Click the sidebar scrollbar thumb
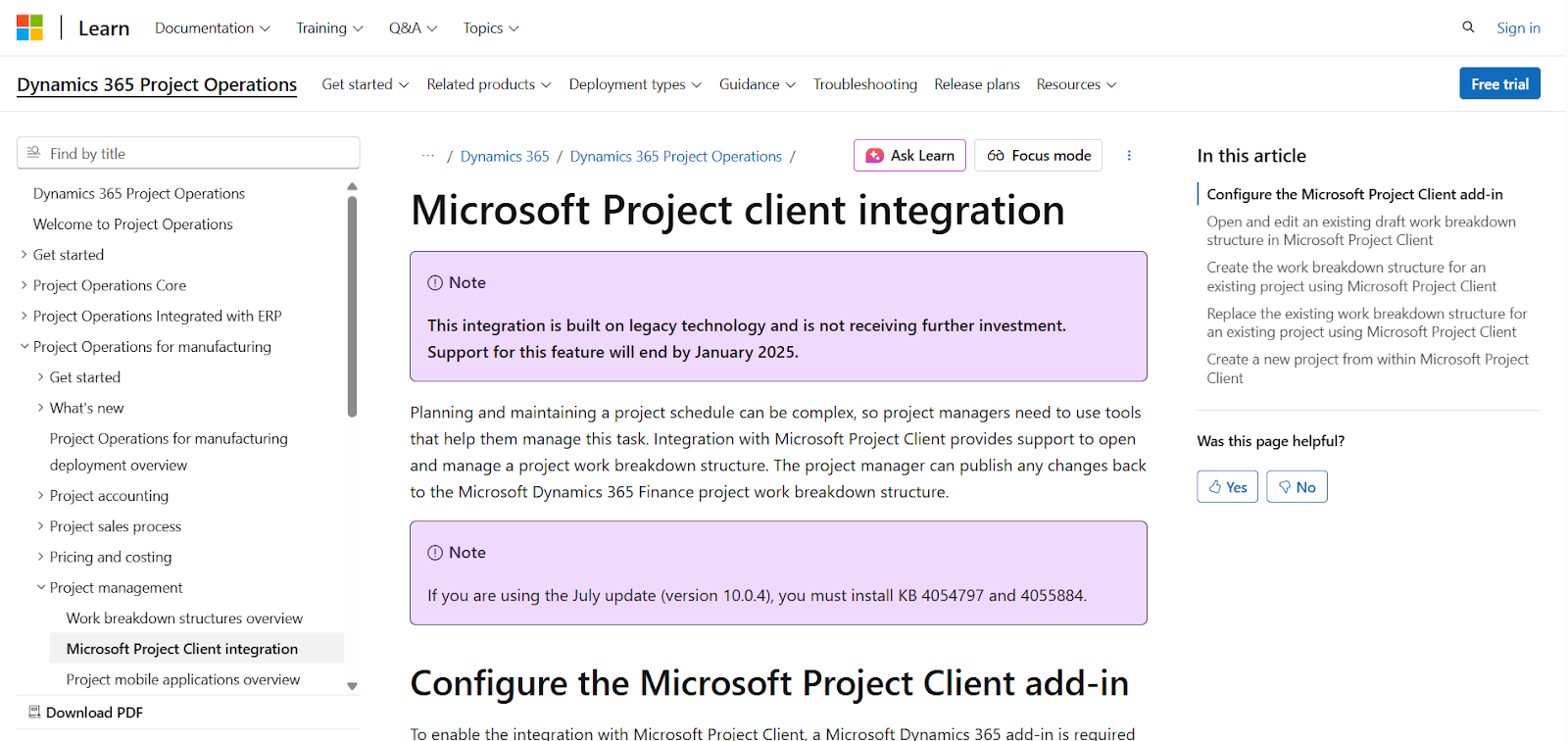The height and width of the screenshot is (741, 1568). point(352,307)
